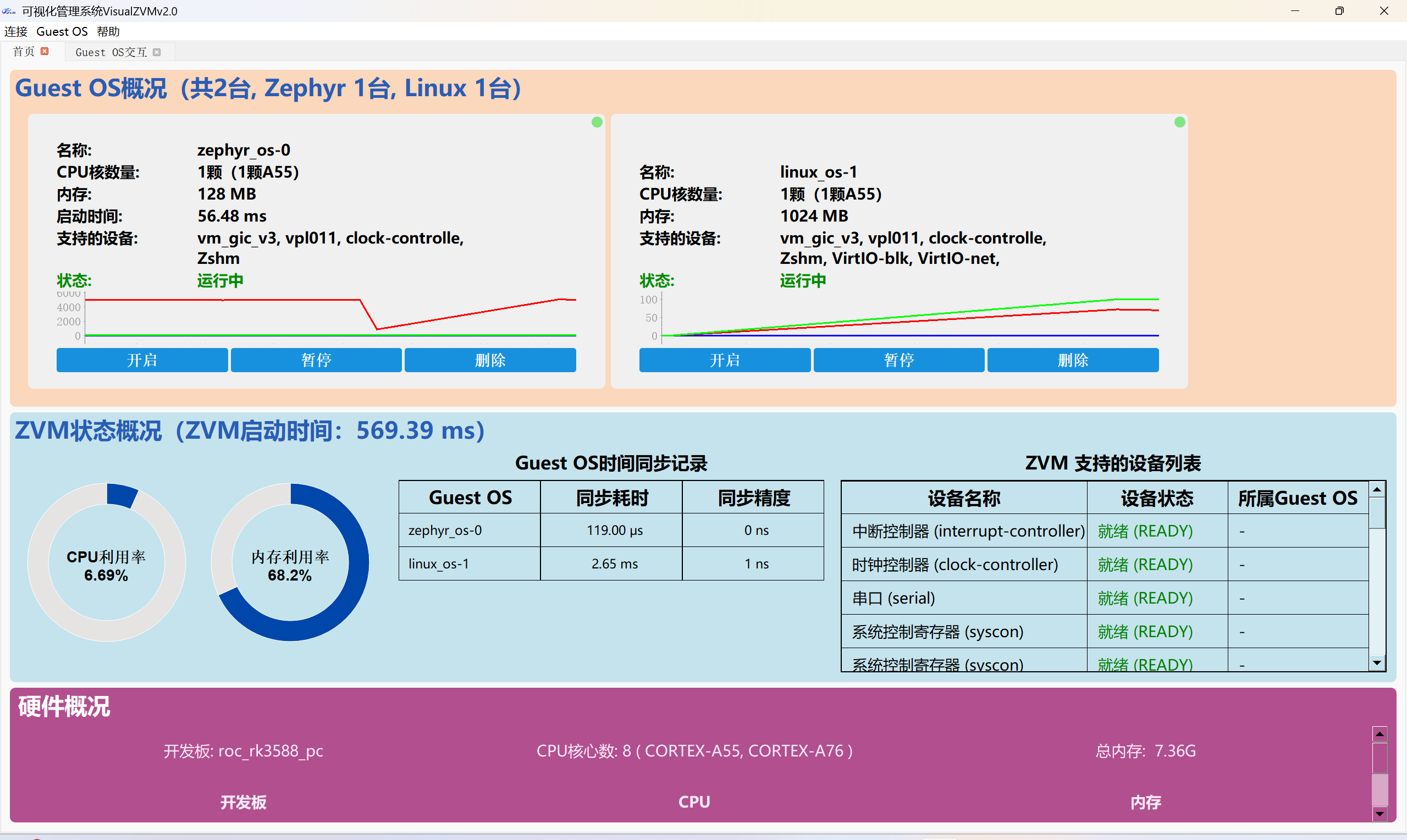The width and height of the screenshot is (1407, 840).
Task: Delete linux_os-1 with 删除 button
Action: (x=1073, y=360)
